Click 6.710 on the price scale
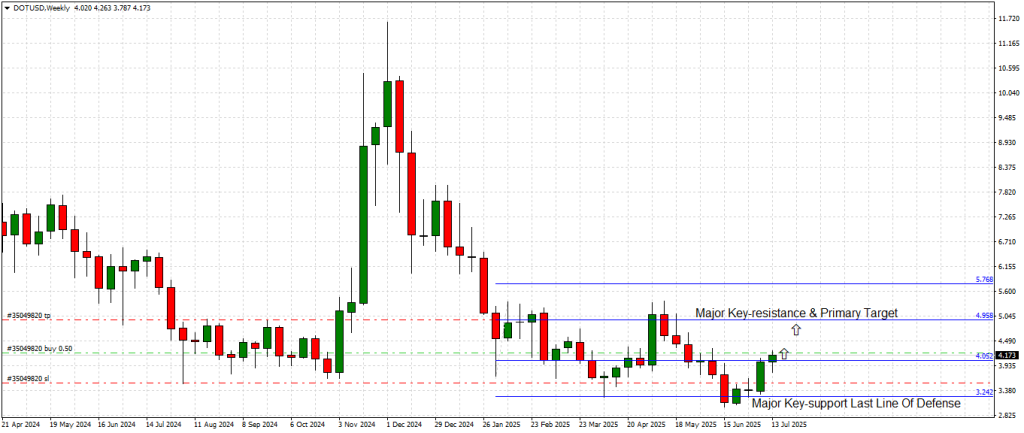 coord(1009,242)
